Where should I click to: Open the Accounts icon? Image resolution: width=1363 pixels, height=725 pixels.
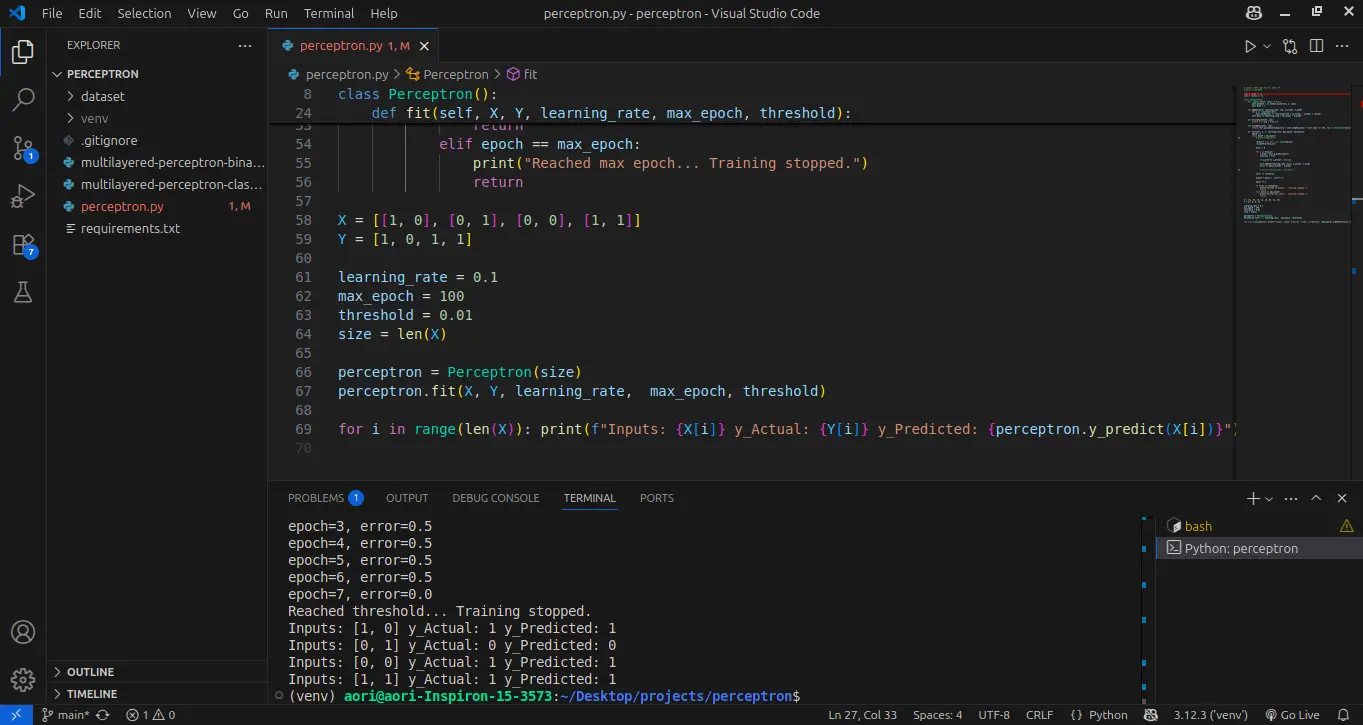coord(22,631)
